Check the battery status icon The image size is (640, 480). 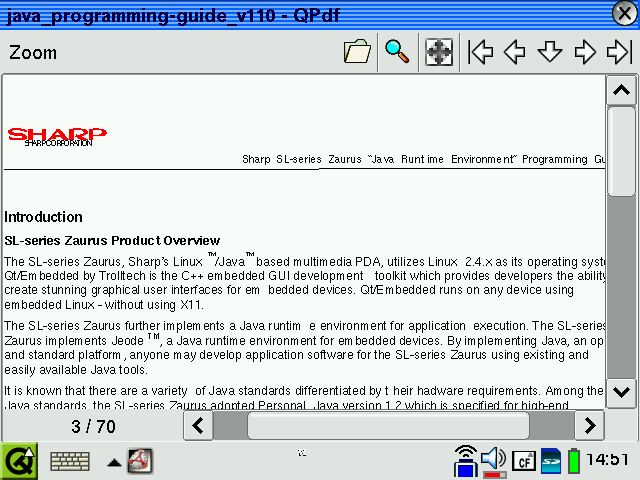coord(573,461)
